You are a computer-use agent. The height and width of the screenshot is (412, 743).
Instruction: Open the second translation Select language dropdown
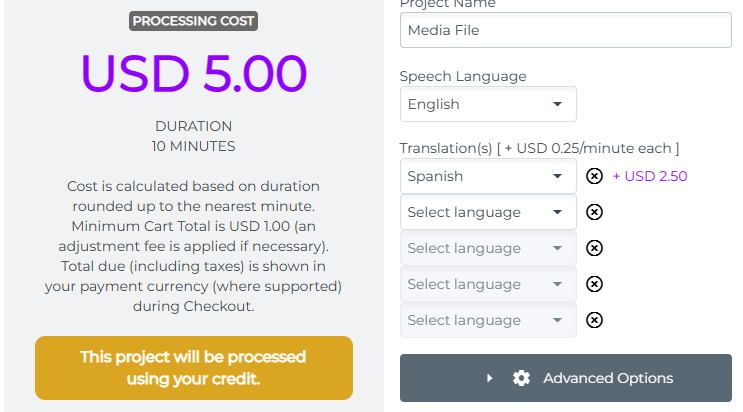click(x=488, y=212)
